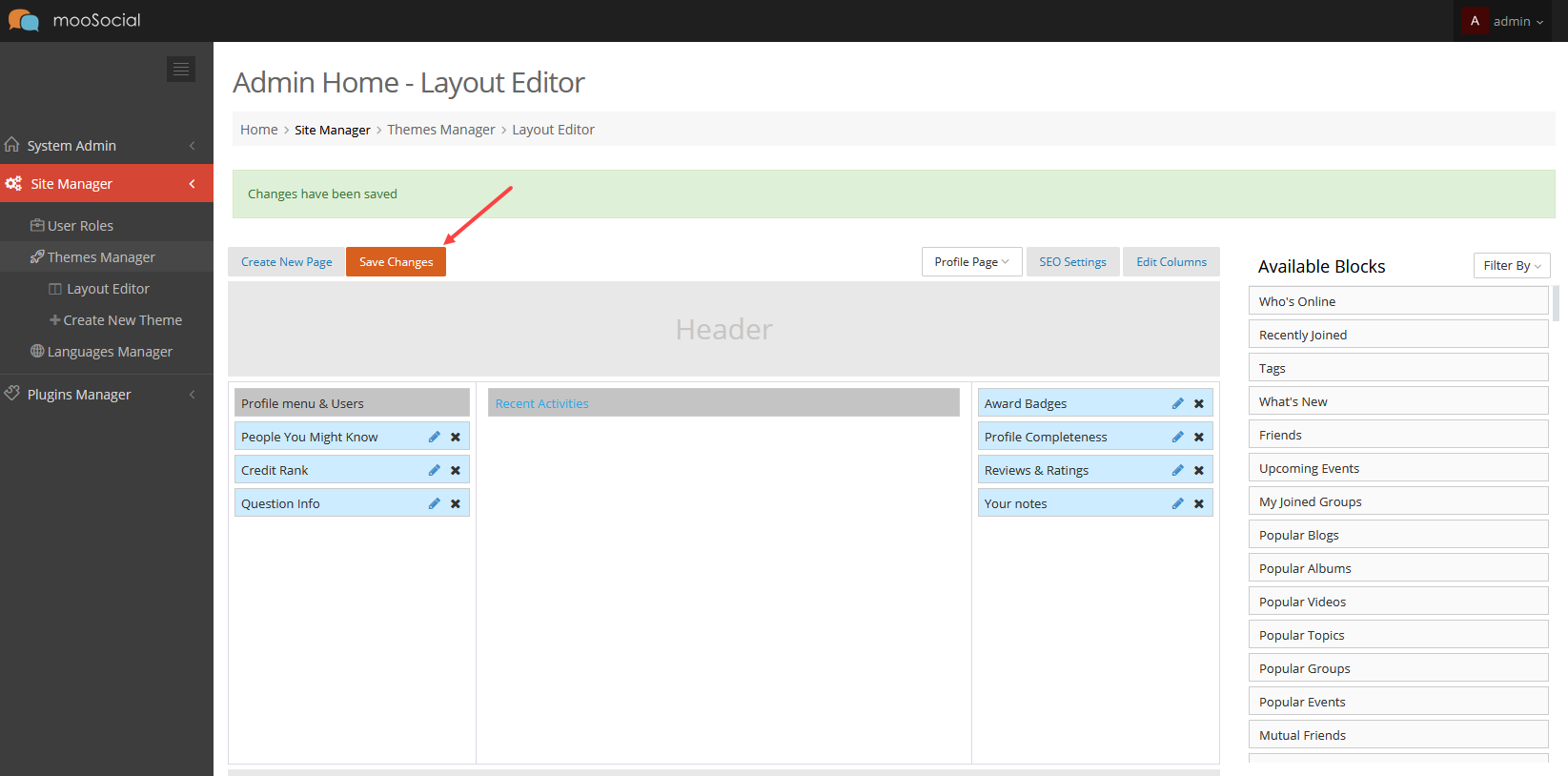The image size is (1568, 776).
Task: Remove the Profile Completeness block
Action: 1199,437
